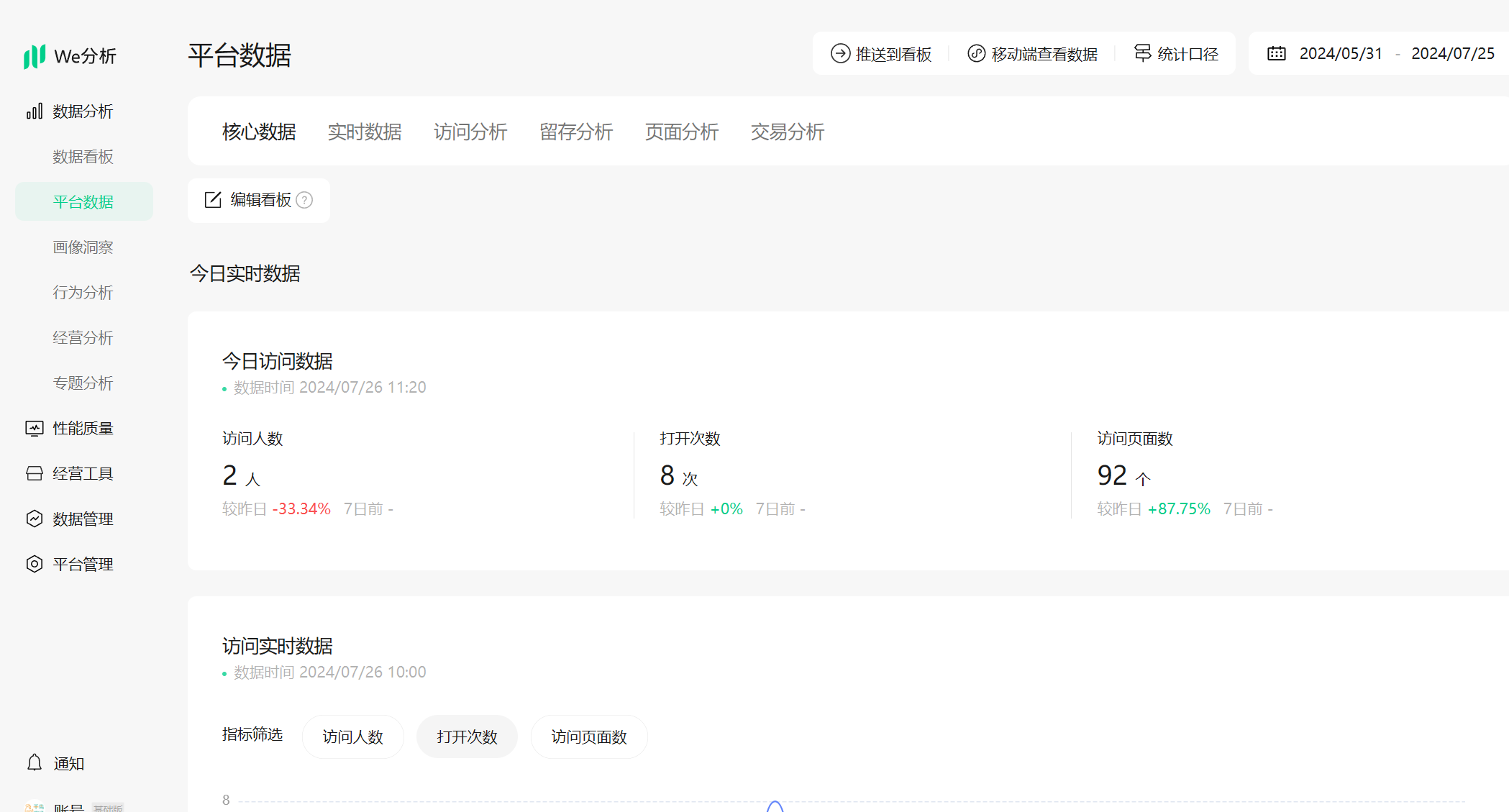Click the 通知 bell icon
The height and width of the screenshot is (812, 1509).
[x=34, y=763]
